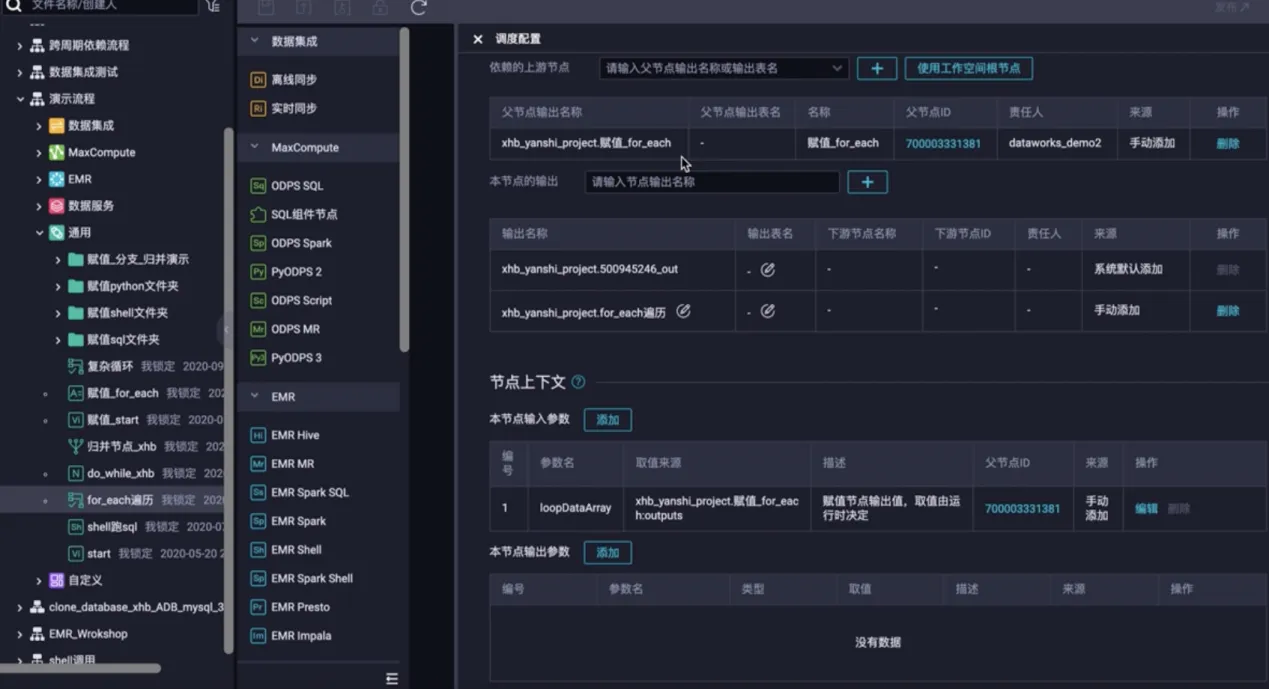Select the 实时同步 node icon
The width and height of the screenshot is (1269, 689).
pyautogui.click(x=258, y=108)
